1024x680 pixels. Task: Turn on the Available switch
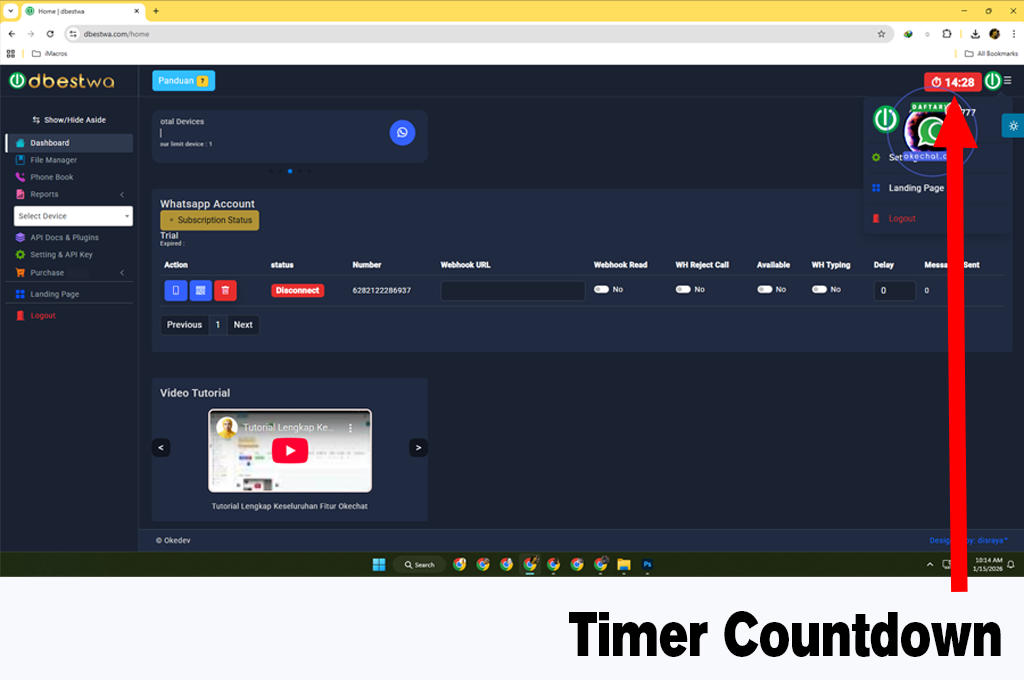click(x=765, y=289)
